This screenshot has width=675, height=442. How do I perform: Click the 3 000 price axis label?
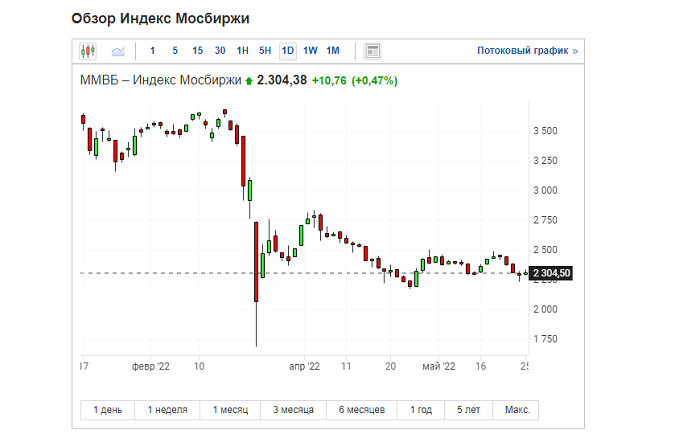point(545,190)
